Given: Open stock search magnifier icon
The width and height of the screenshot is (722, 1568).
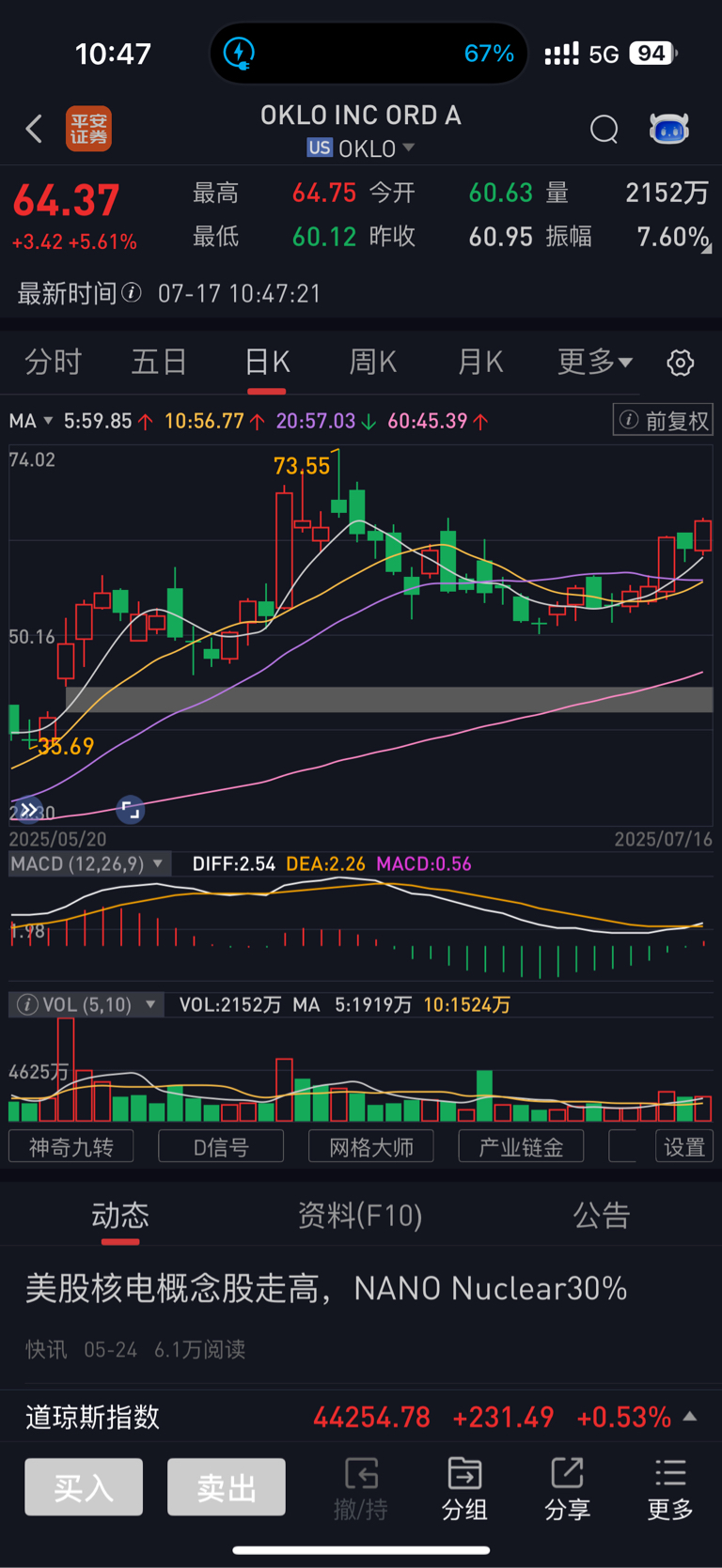Looking at the screenshot, I should tap(604, 129).
